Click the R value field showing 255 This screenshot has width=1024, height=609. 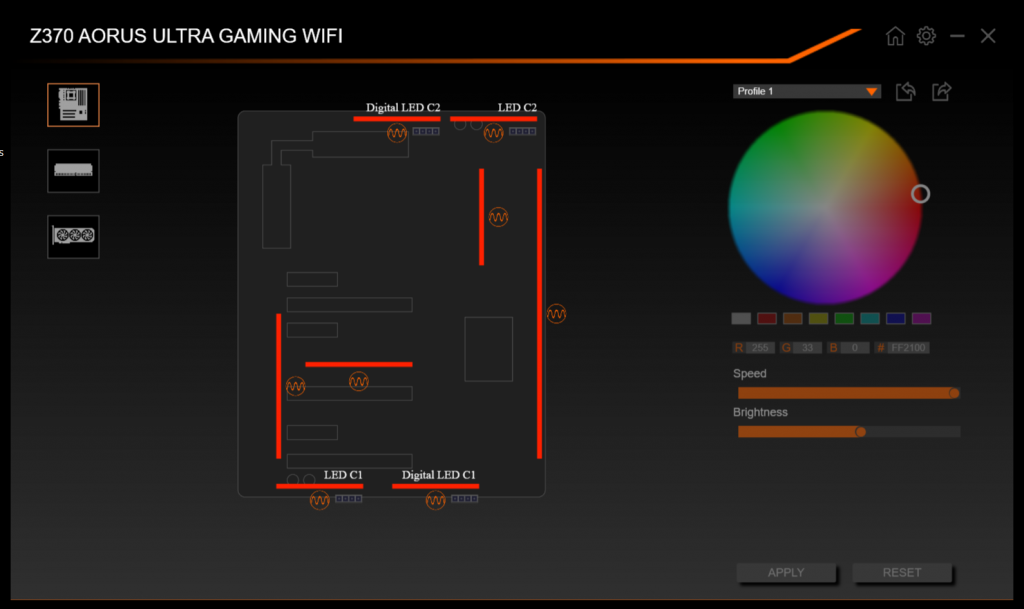760,348
